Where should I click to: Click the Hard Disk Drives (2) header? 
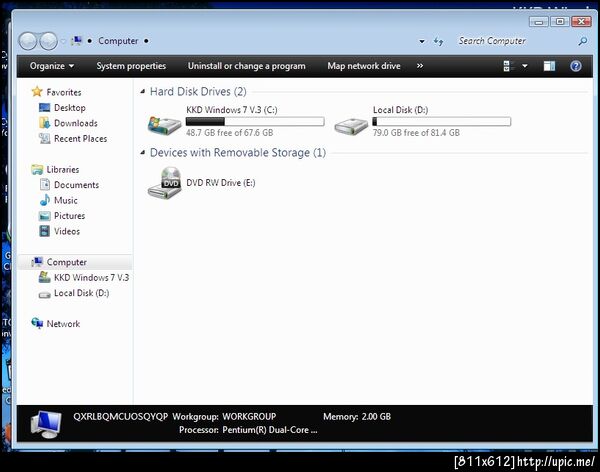198,91
